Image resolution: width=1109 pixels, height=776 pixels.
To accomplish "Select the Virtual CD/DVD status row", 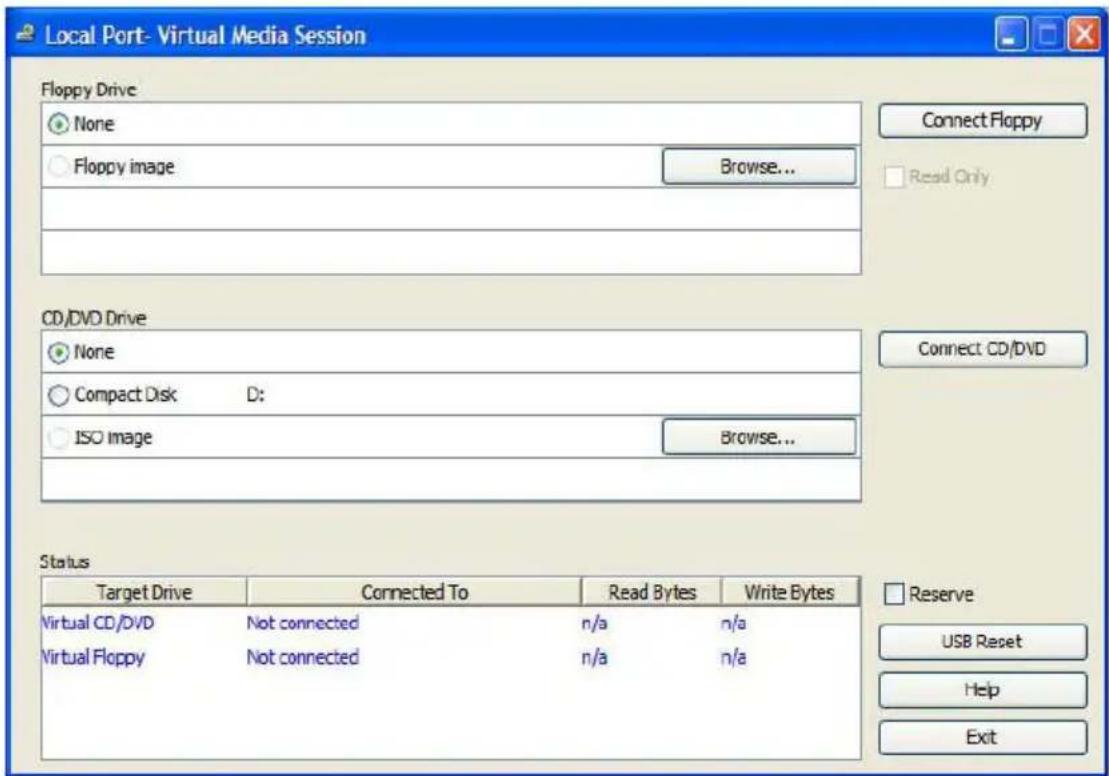I will (x=451, y=623).
